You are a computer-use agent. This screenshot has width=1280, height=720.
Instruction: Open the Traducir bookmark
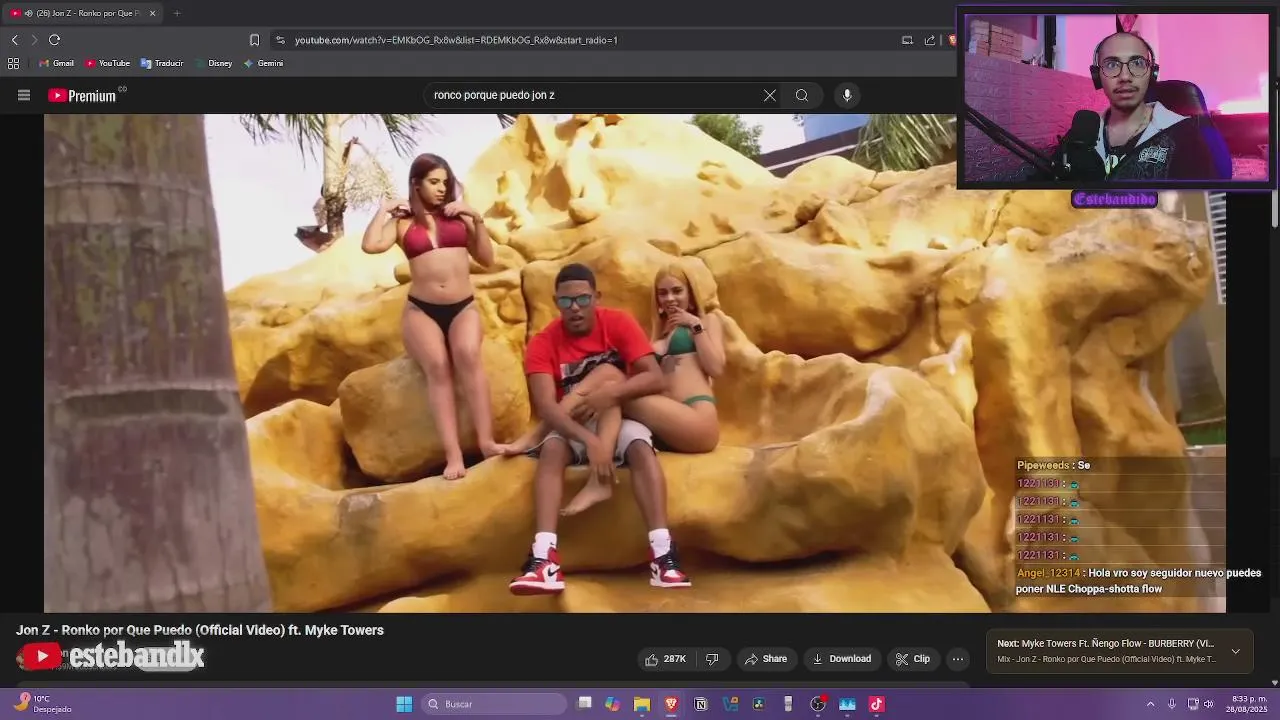pyautogui.click(x=162, y=63)
